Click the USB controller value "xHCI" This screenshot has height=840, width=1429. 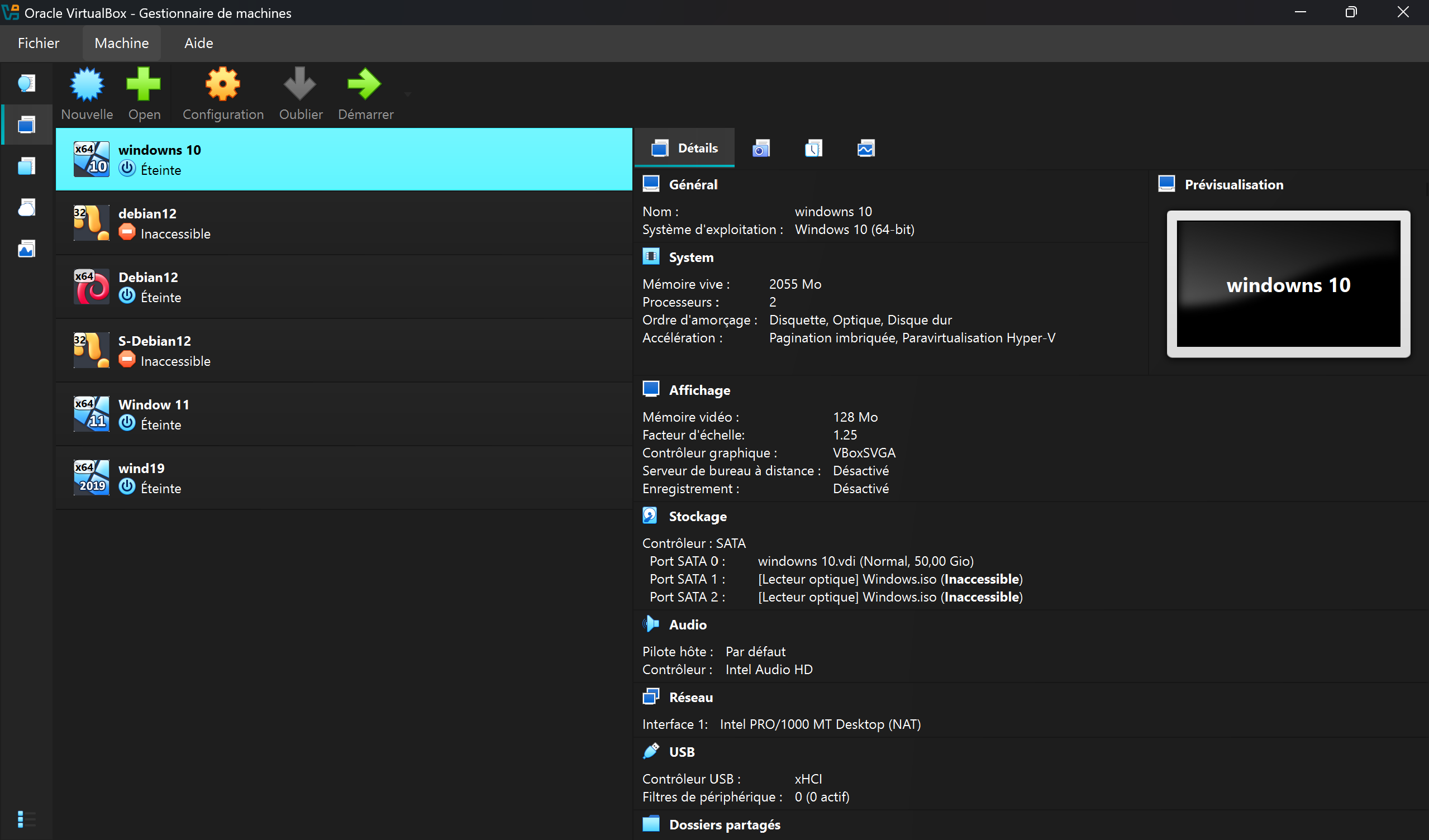point(808,779)
